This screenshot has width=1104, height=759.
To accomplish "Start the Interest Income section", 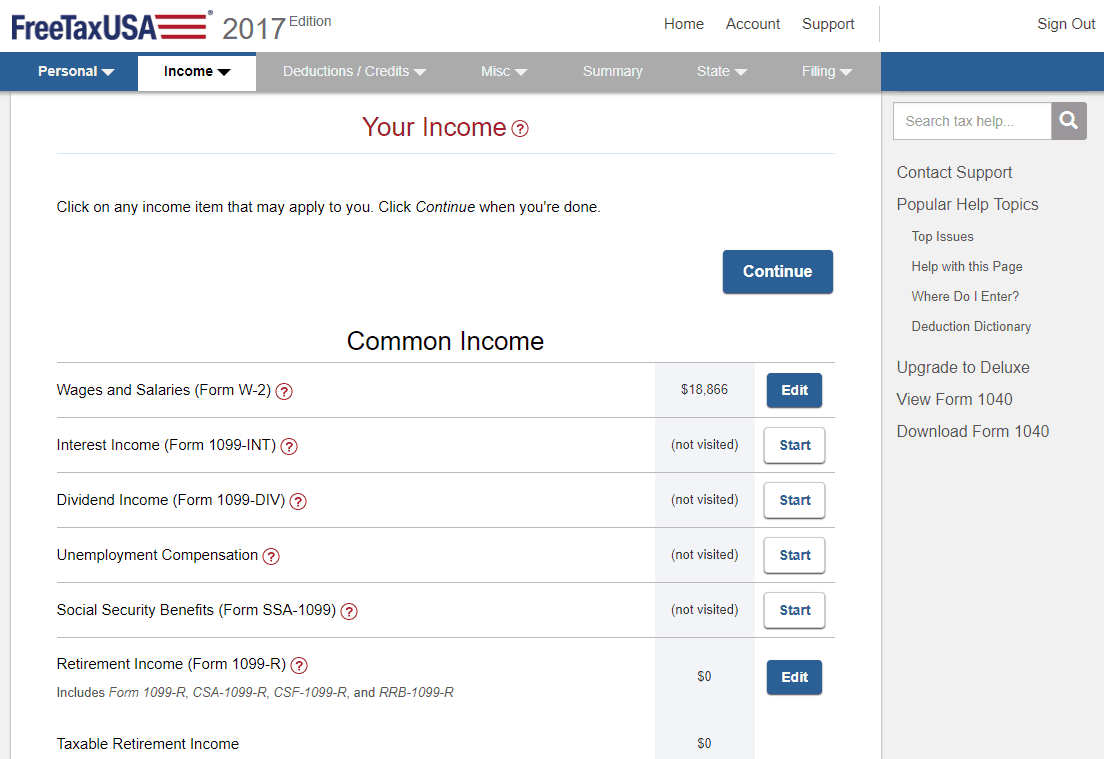I will coord(793,446).
